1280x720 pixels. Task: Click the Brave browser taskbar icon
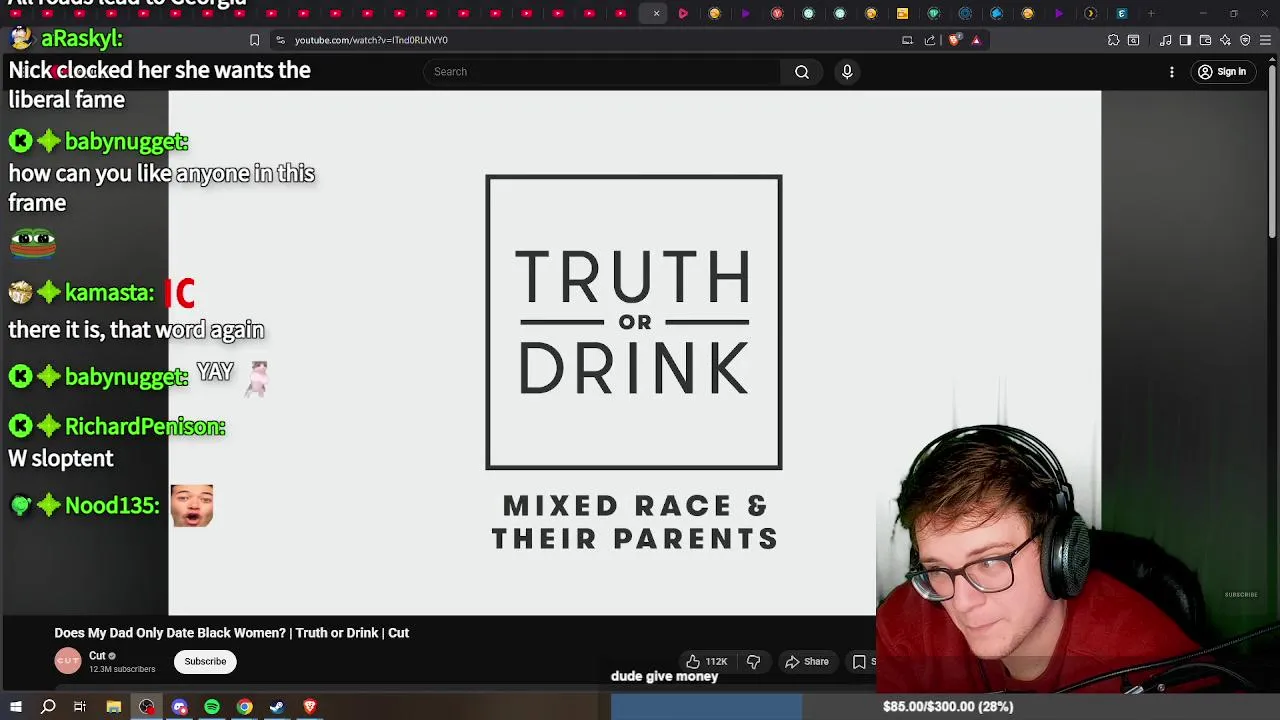click(310, 707)
